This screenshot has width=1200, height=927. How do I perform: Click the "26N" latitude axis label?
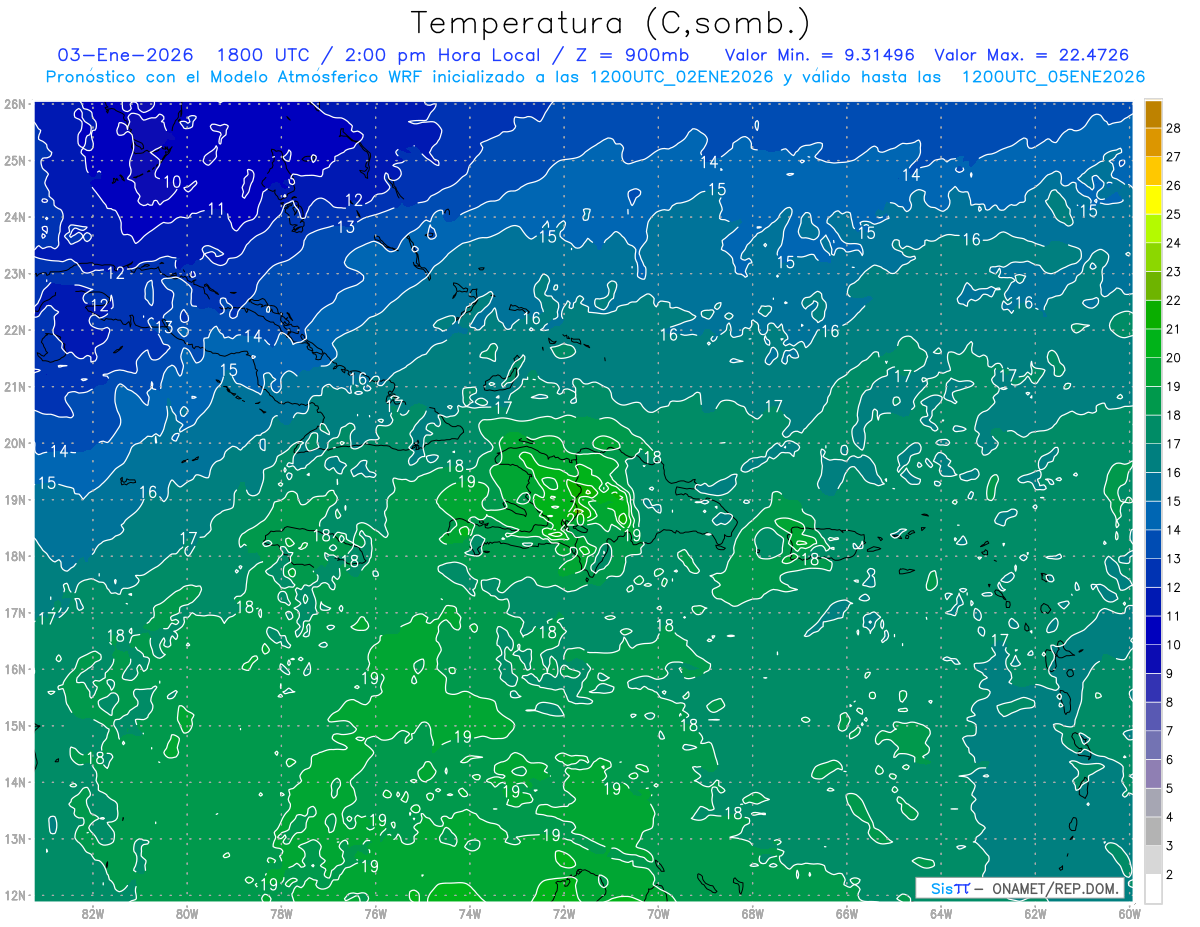[x=13, y=104]
